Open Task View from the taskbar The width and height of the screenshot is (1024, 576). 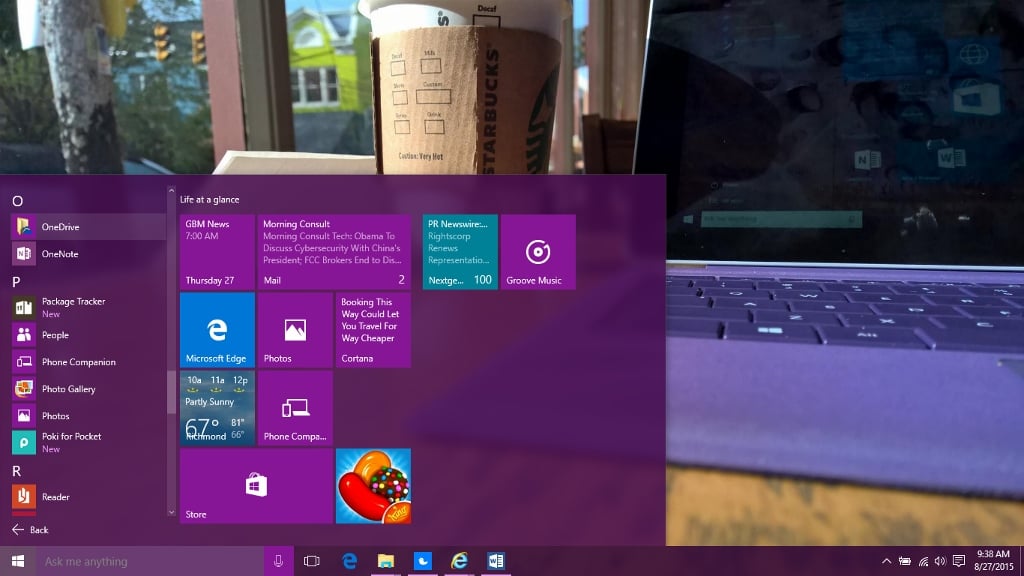click(x=312, y=561)
